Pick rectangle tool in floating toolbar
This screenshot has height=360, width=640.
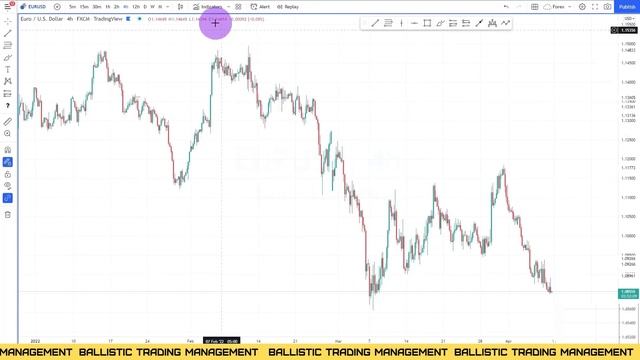[x=427, y=23]
